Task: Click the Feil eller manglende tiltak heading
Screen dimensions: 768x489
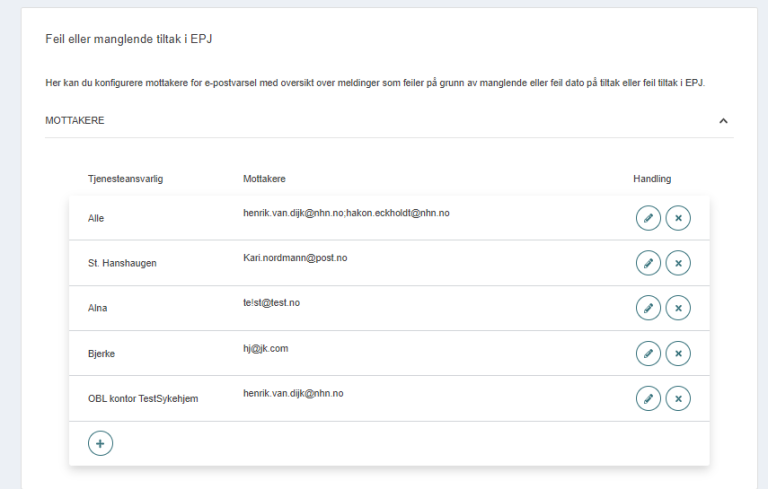Action: pyautogui.click(x=130, y=39)
